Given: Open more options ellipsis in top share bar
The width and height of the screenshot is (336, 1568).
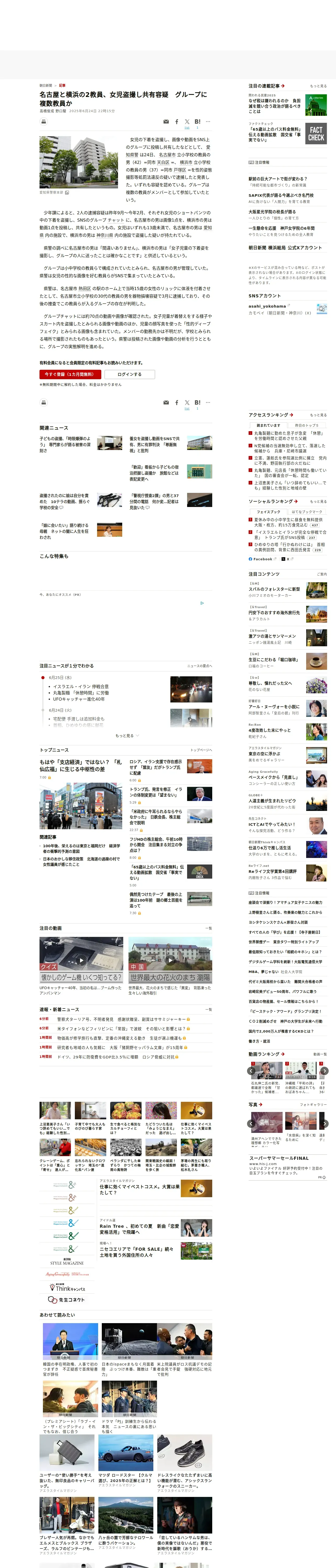Looking at the screenshot, I should [208, 122].
